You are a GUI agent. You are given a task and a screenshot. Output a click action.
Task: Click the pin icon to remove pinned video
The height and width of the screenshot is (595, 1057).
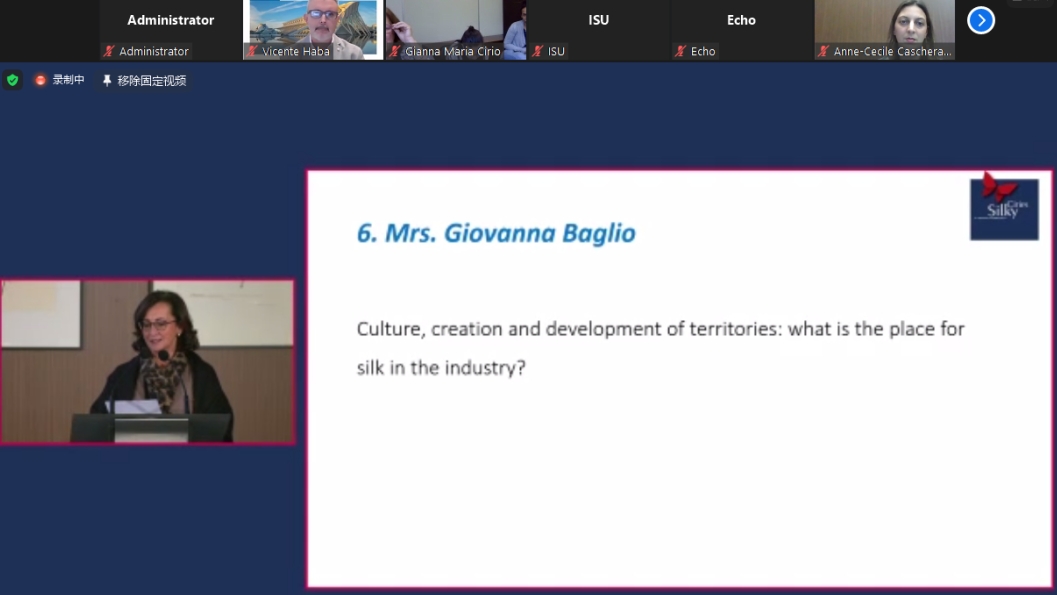pyautogui.click(x=107, y=80)
